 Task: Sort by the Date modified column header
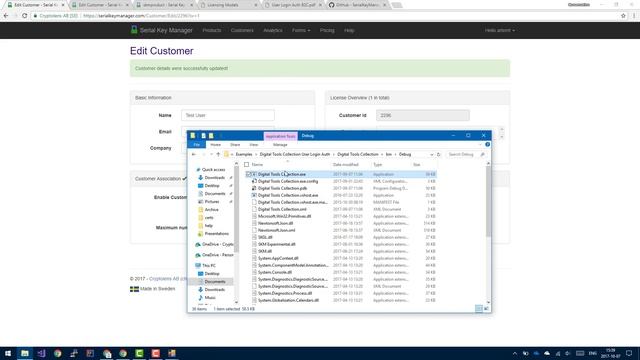tap(346, 164)
